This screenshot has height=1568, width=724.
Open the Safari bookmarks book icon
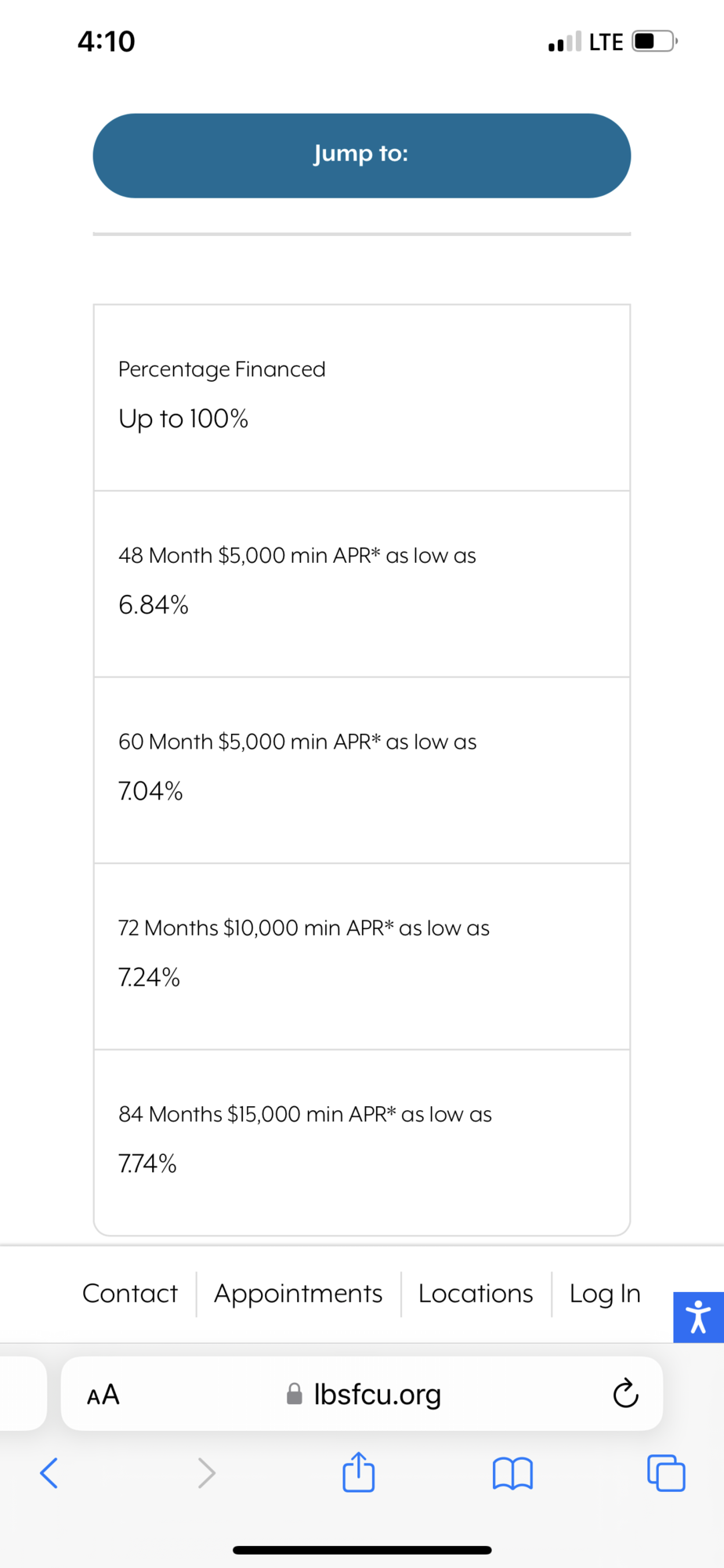[512, 1472]
